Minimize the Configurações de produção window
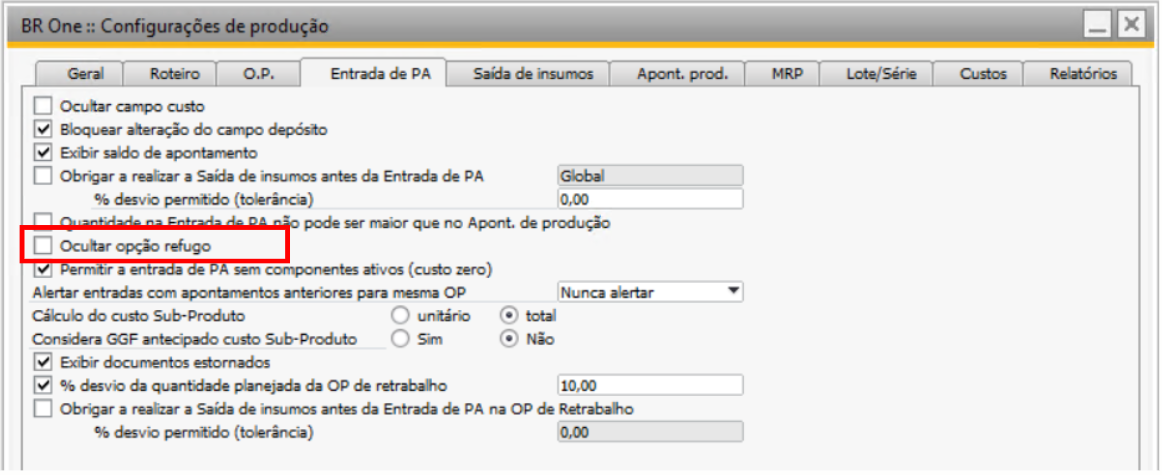Viewport: 1162px width, 475px height. coord(1098,25)
